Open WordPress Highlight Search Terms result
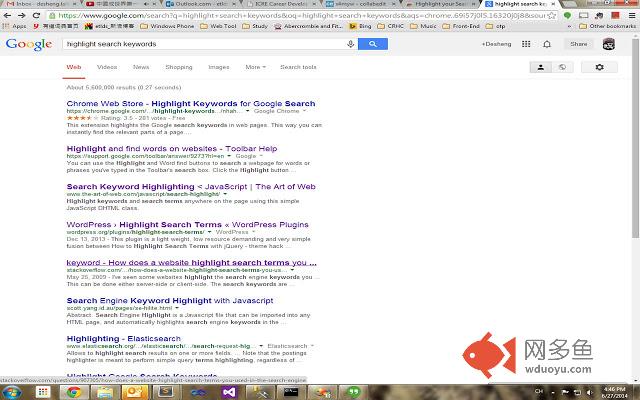 (x=187, y=224)
